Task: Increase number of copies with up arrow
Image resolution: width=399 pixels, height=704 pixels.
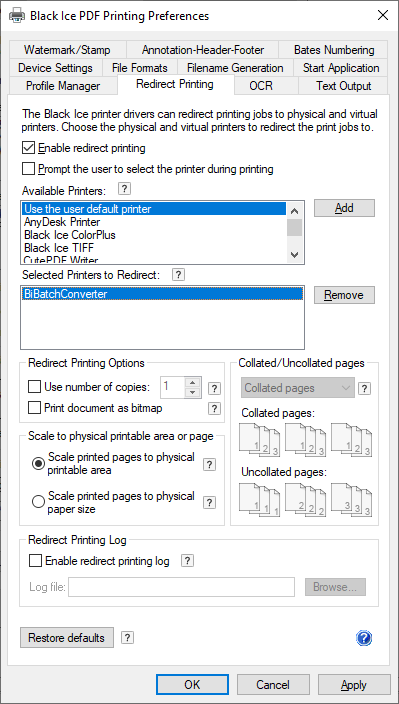Action: [x=193, y=383]
